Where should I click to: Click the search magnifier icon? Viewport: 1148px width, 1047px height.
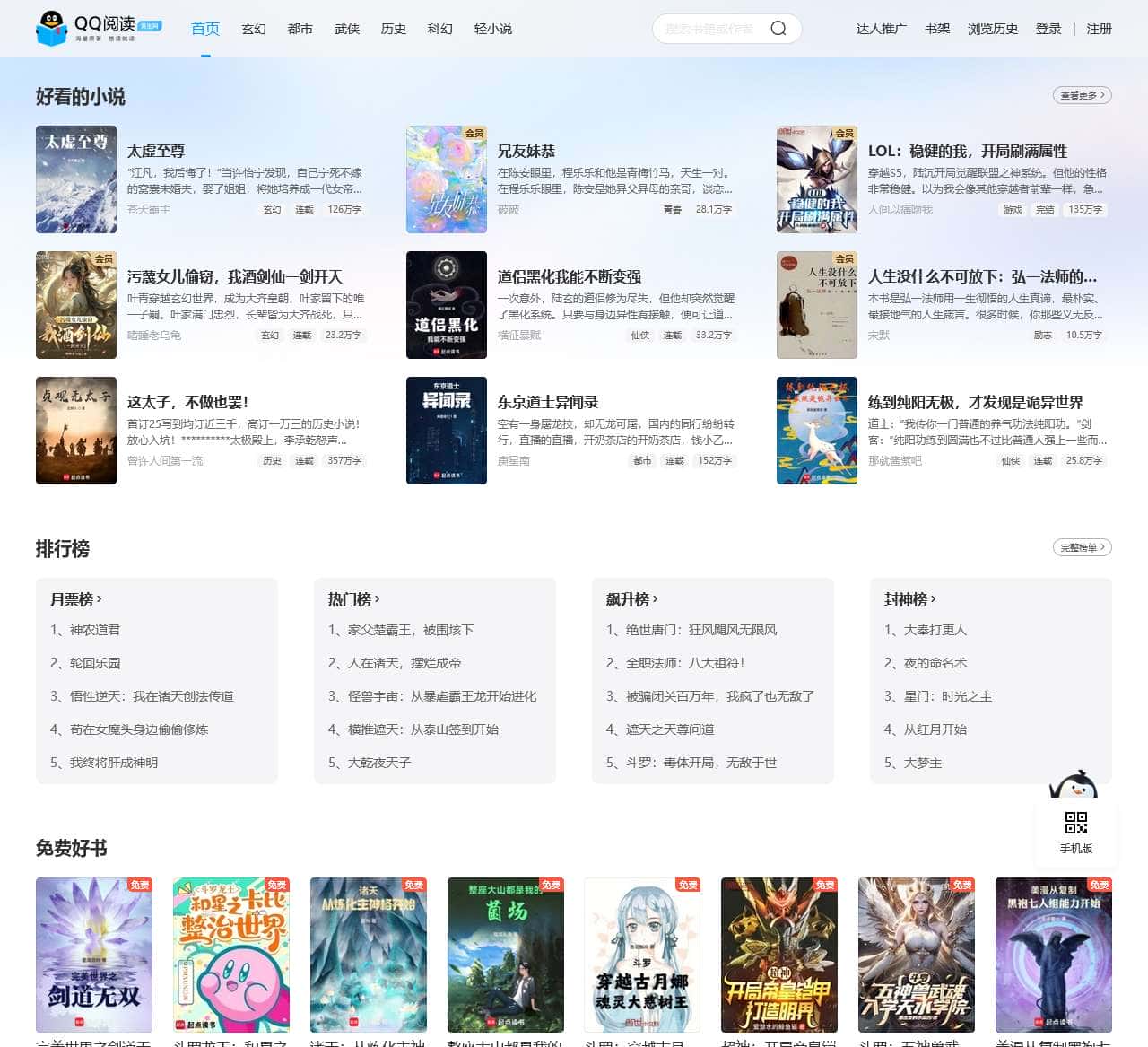point(778,29)
